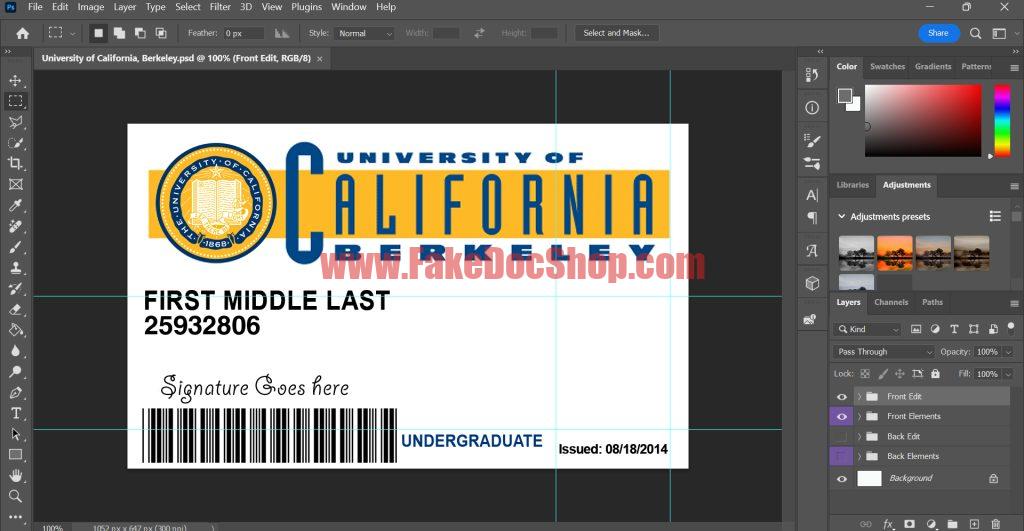Select the Frame tool
Image resolution: width=1024 pixels, height=531 pixels.
(x=15, y=184)
